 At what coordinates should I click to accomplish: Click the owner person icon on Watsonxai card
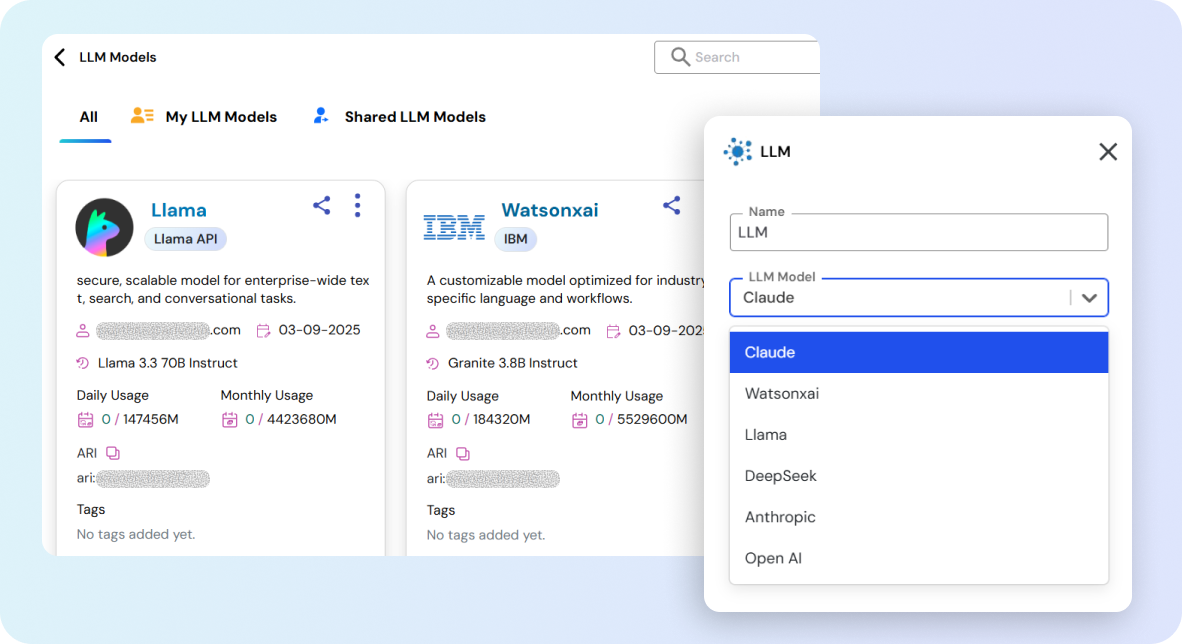[x=433, y=330]
